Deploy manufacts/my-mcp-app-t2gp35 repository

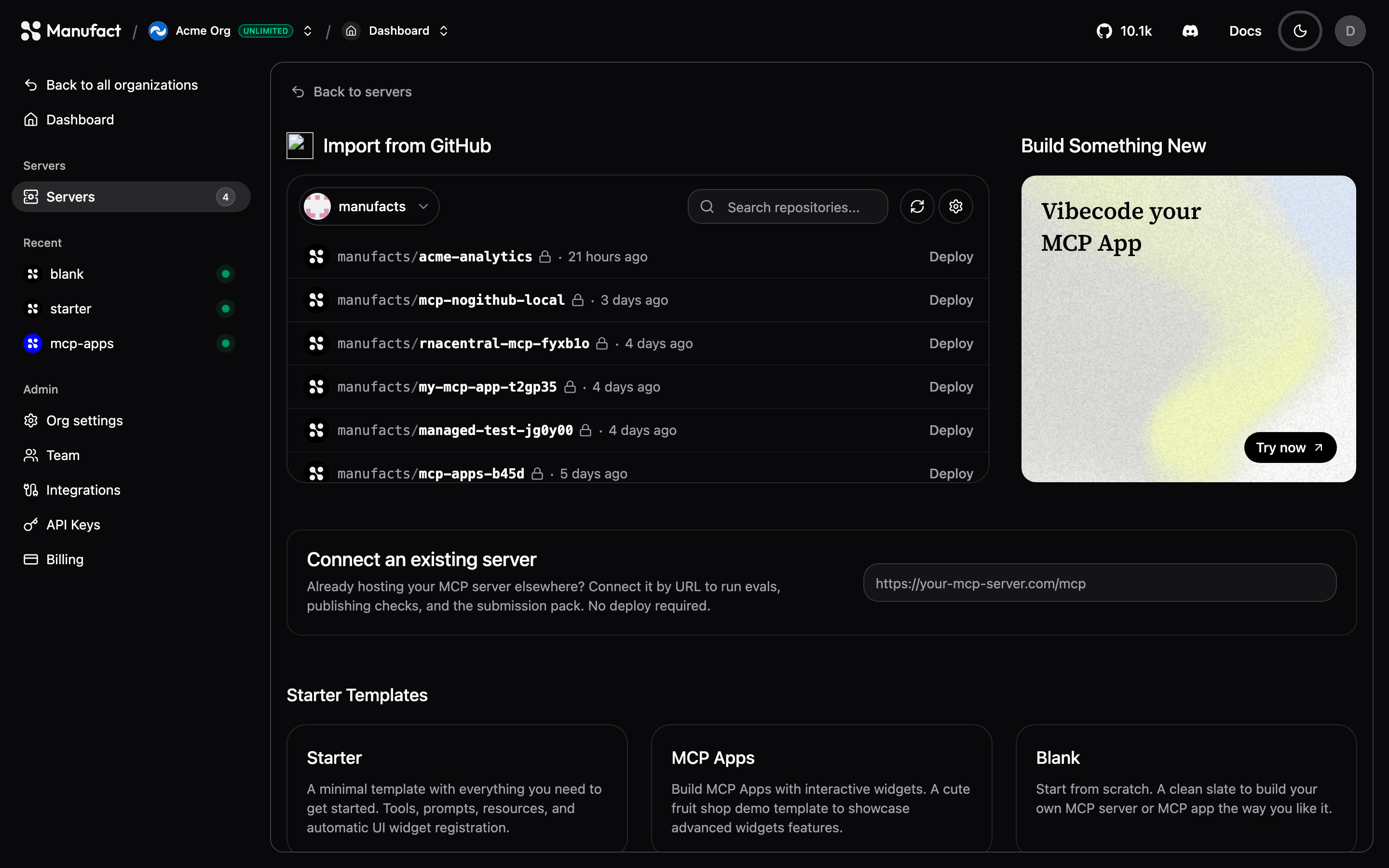pos(951,387)
